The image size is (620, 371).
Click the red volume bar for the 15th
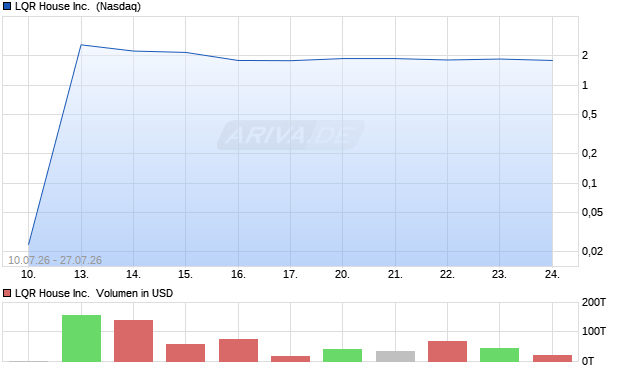tap(185, 353)
